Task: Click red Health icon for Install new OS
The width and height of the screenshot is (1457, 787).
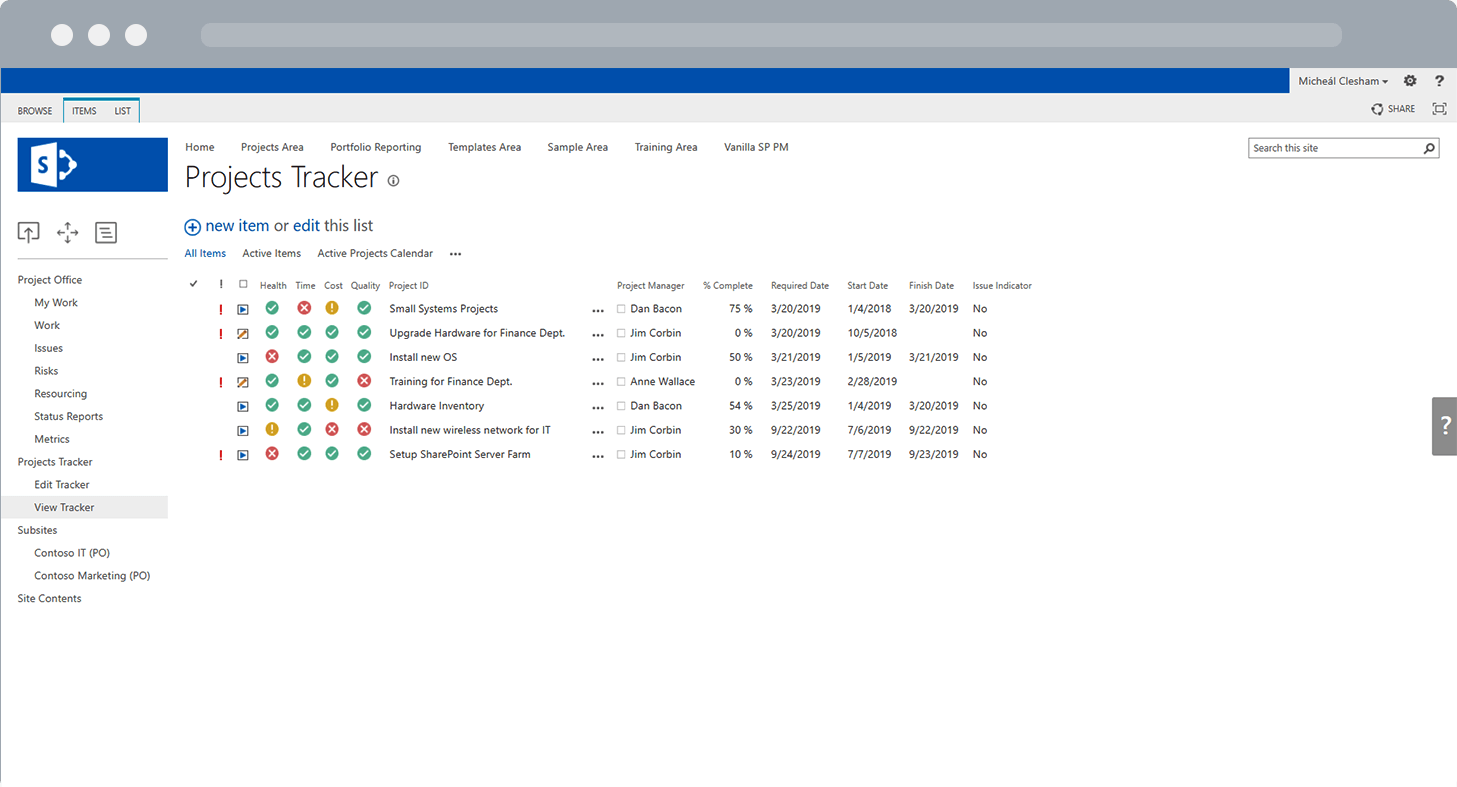Action: click(272, 356)
